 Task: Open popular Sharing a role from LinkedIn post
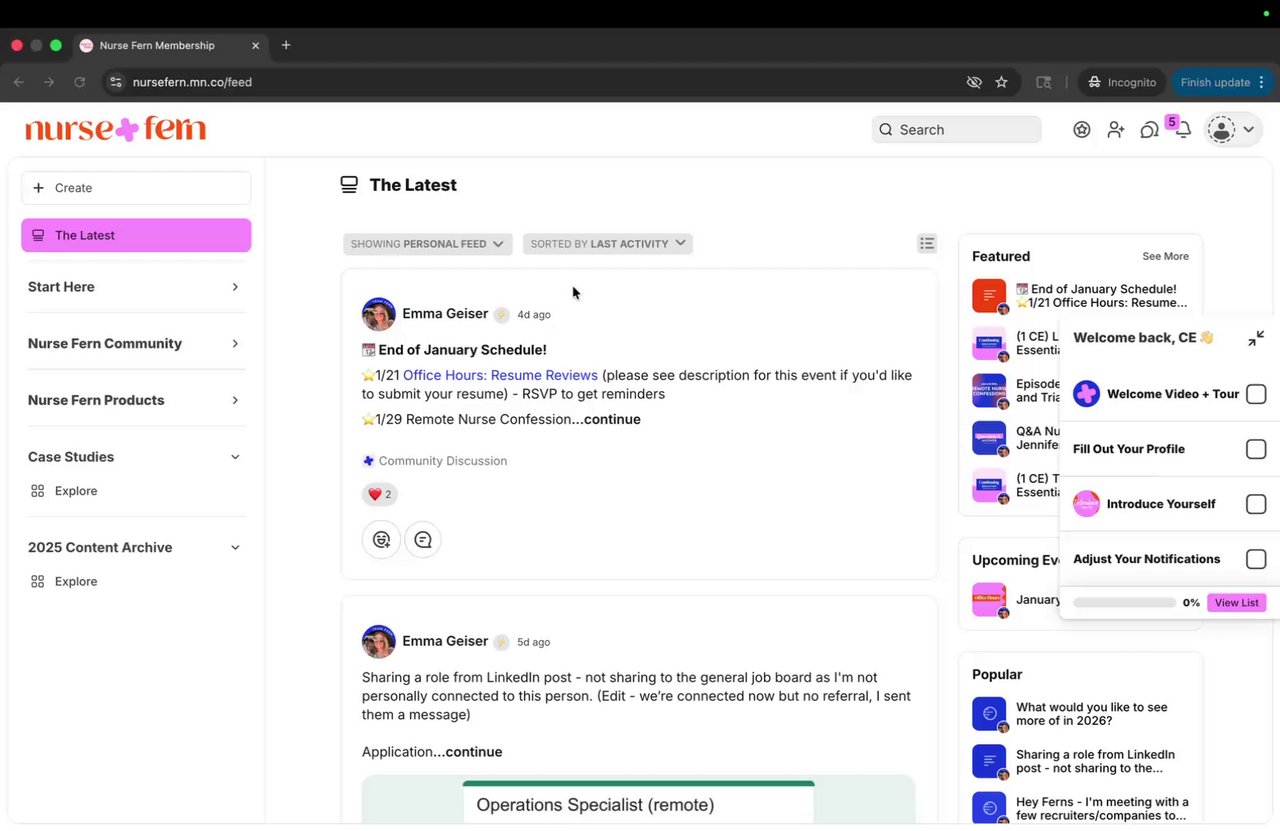point(1081,762)
